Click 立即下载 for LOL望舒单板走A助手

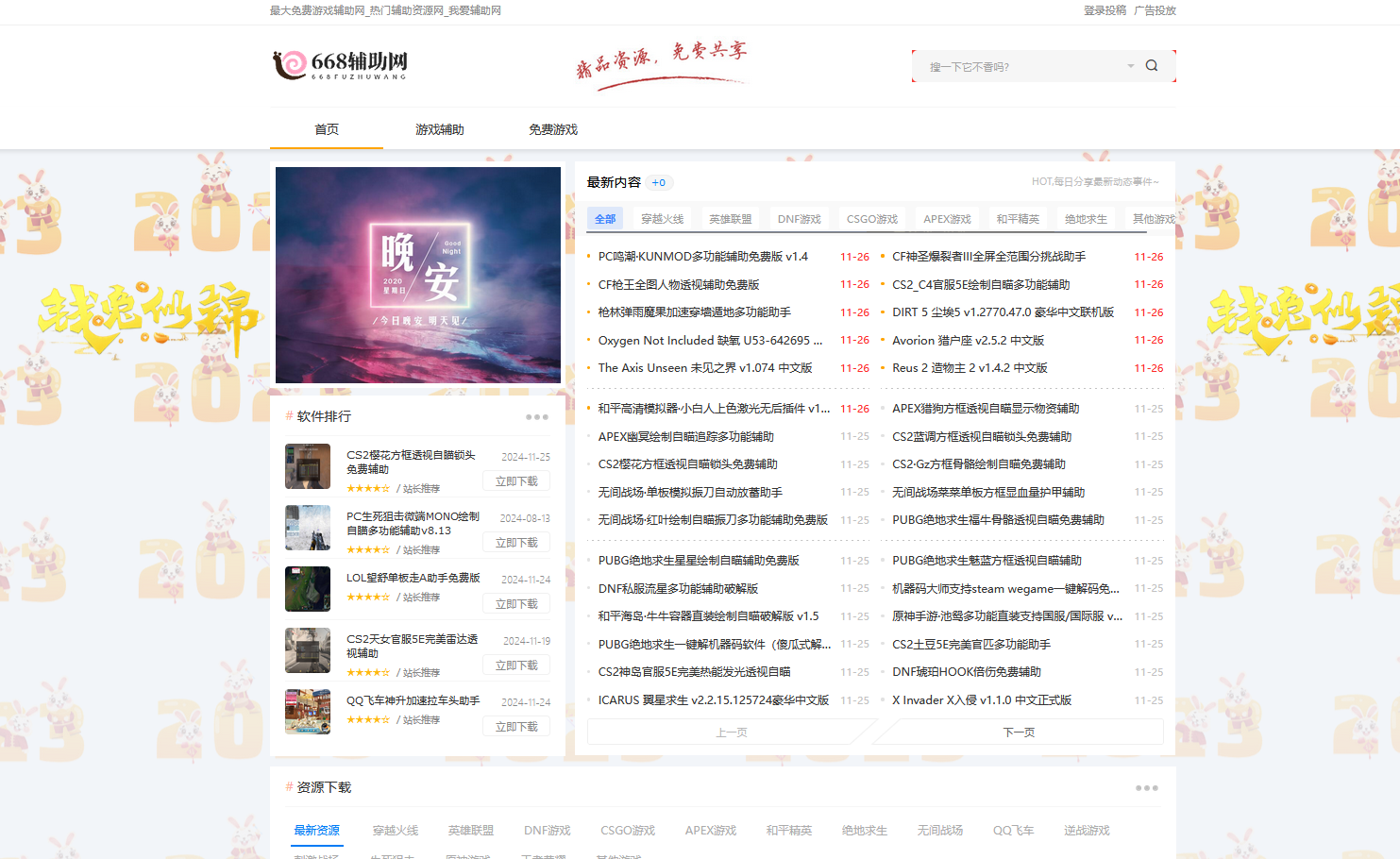point(516,604)
